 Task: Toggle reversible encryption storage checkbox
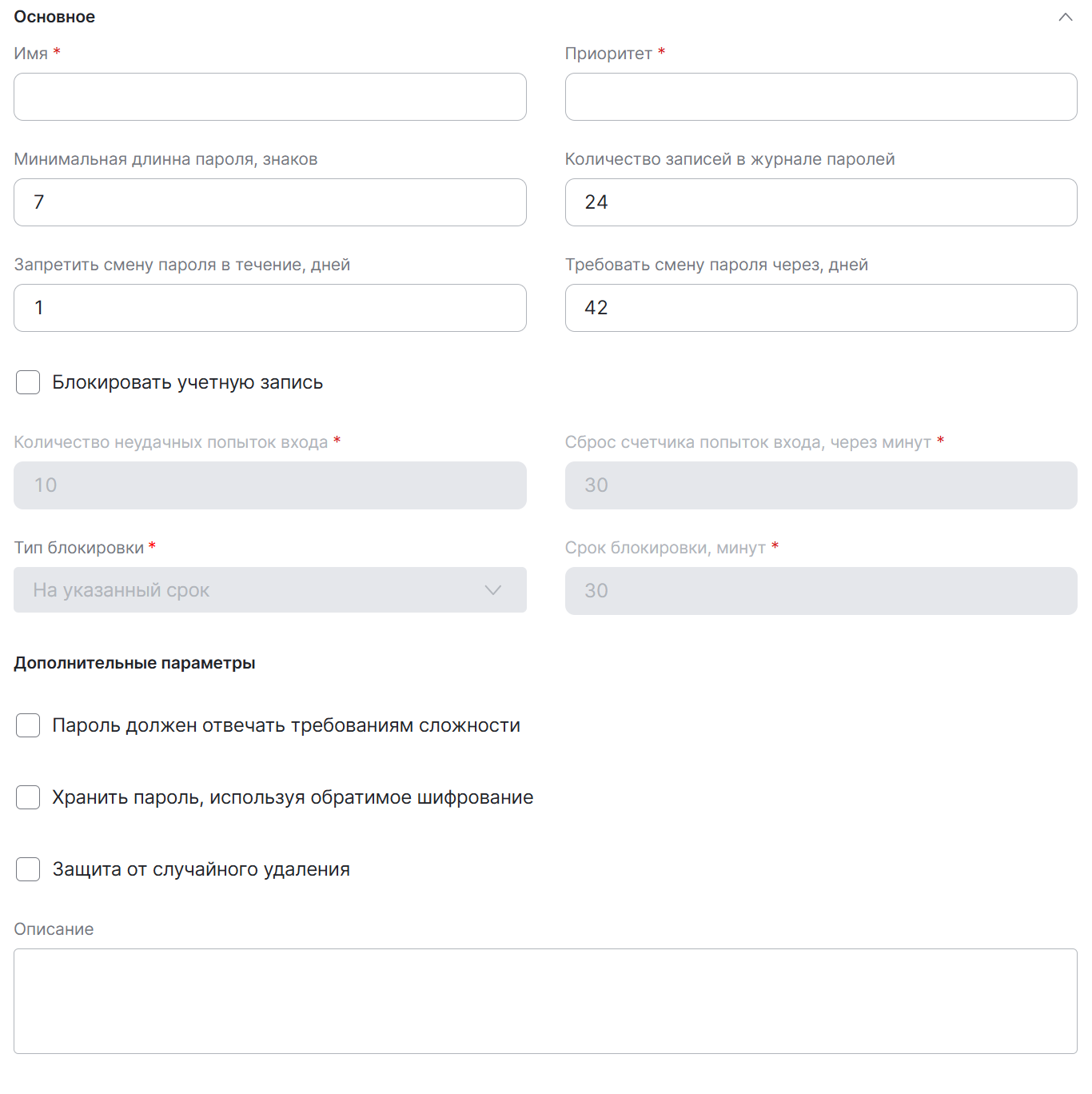28,797
